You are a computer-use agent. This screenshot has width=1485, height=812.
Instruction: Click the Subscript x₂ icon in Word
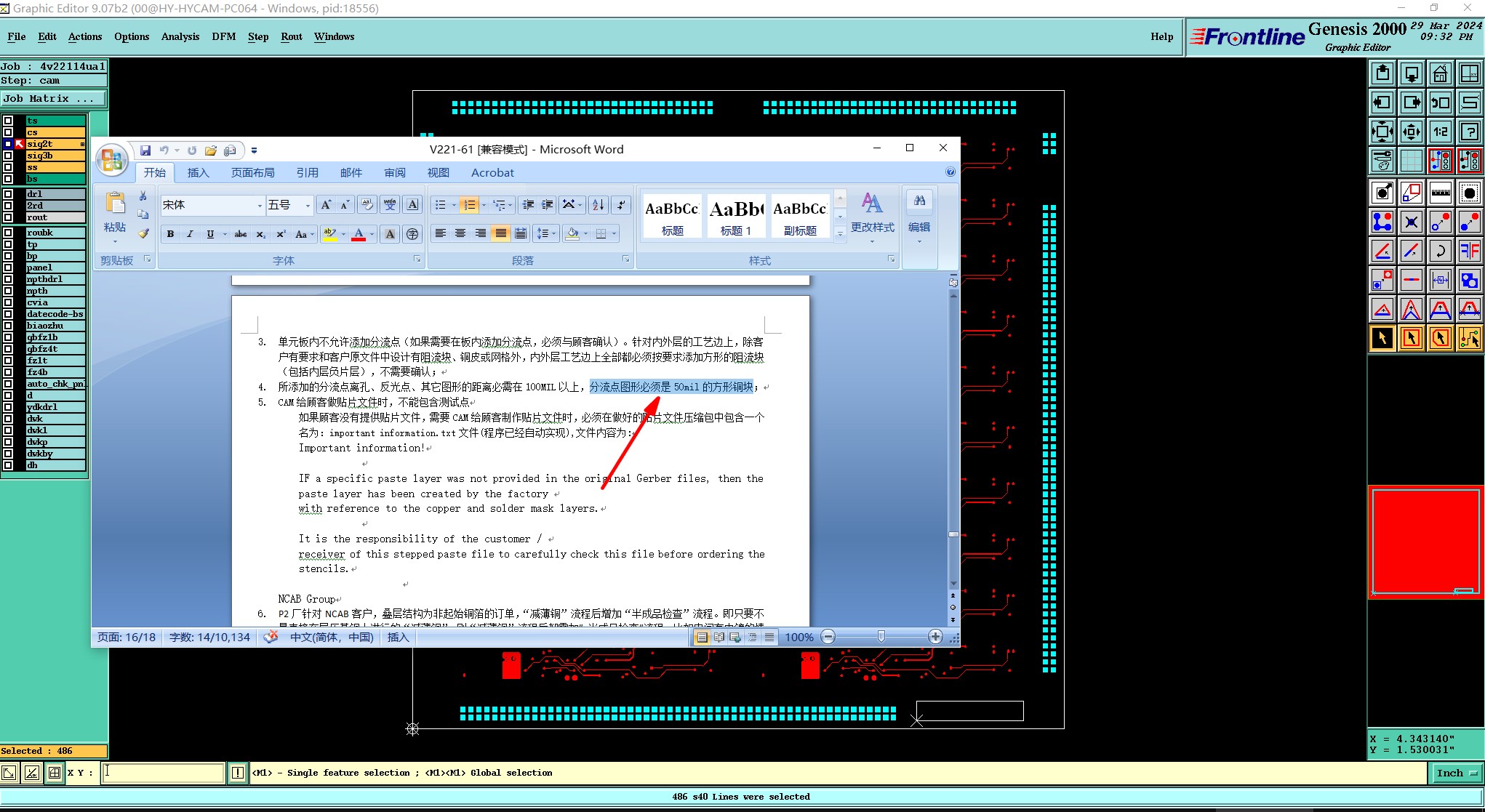[261, 234]
